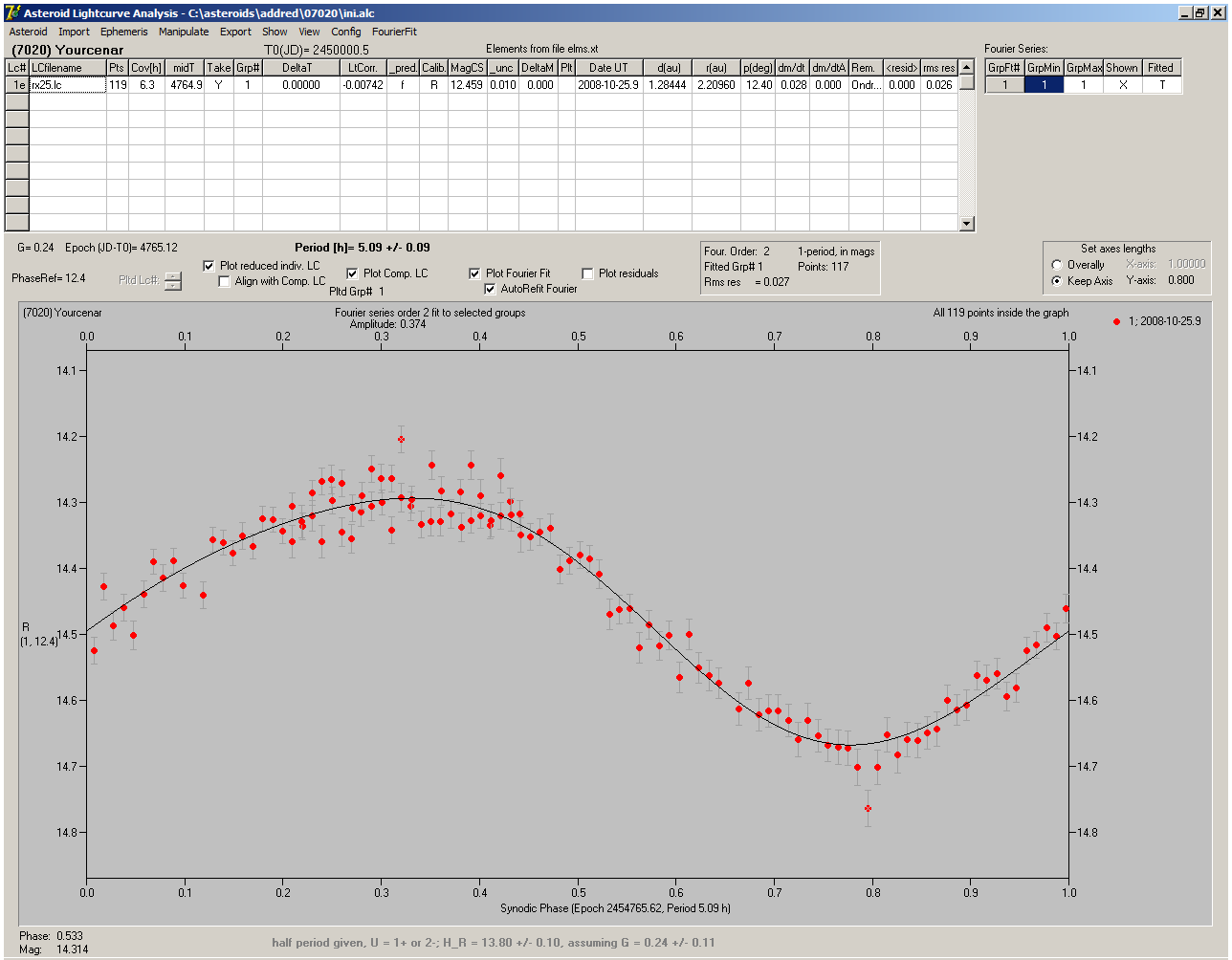1232x960 pixels.
Task: Enable Align with Comp. LC checkbox
Action: [225, 281]
